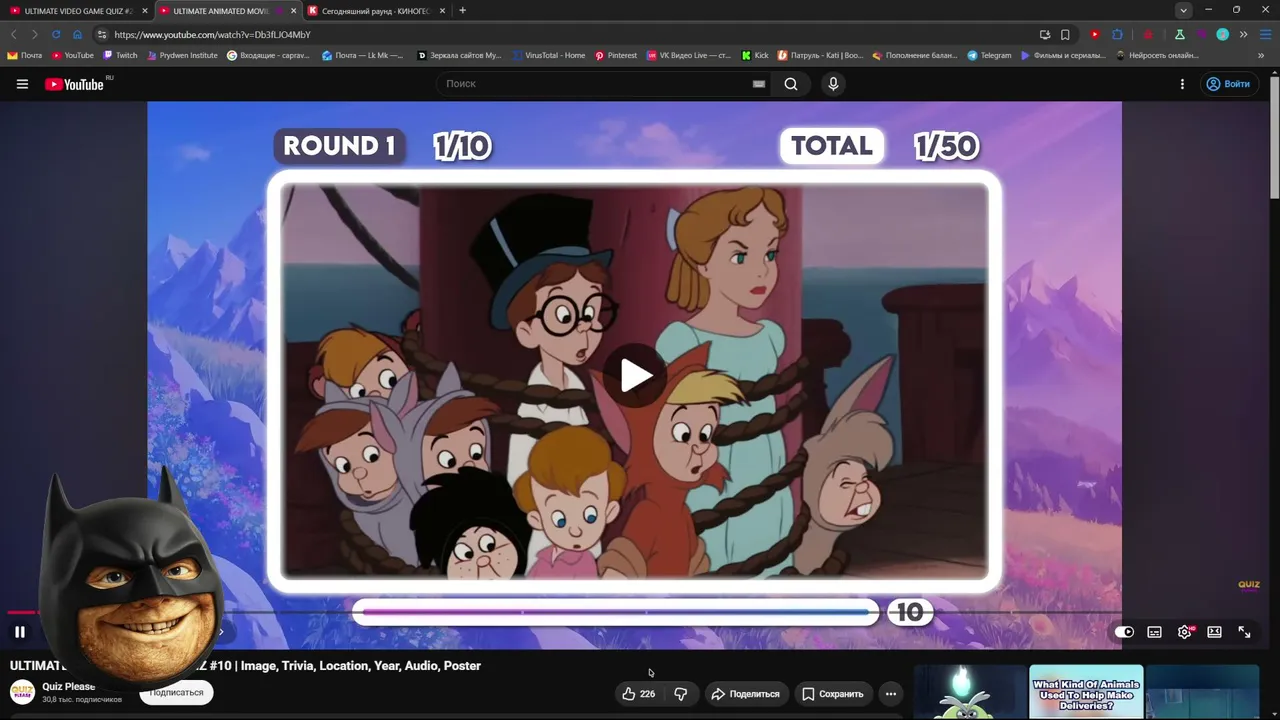Open the VK Видео Live bookmark

[x=689, y=56]
